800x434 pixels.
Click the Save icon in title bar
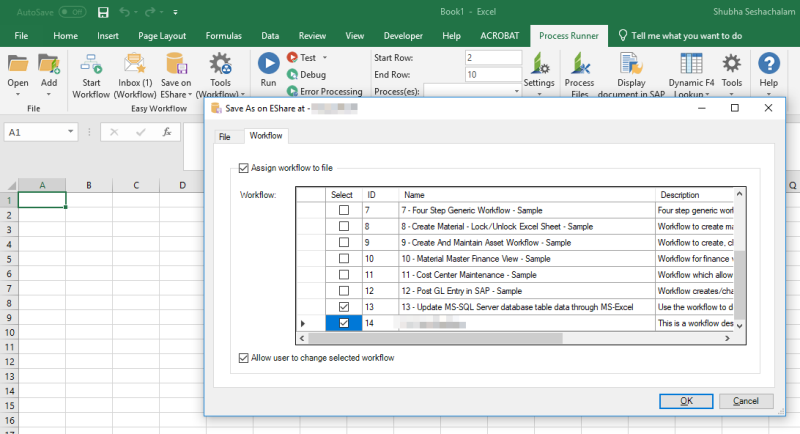point(104,12)
